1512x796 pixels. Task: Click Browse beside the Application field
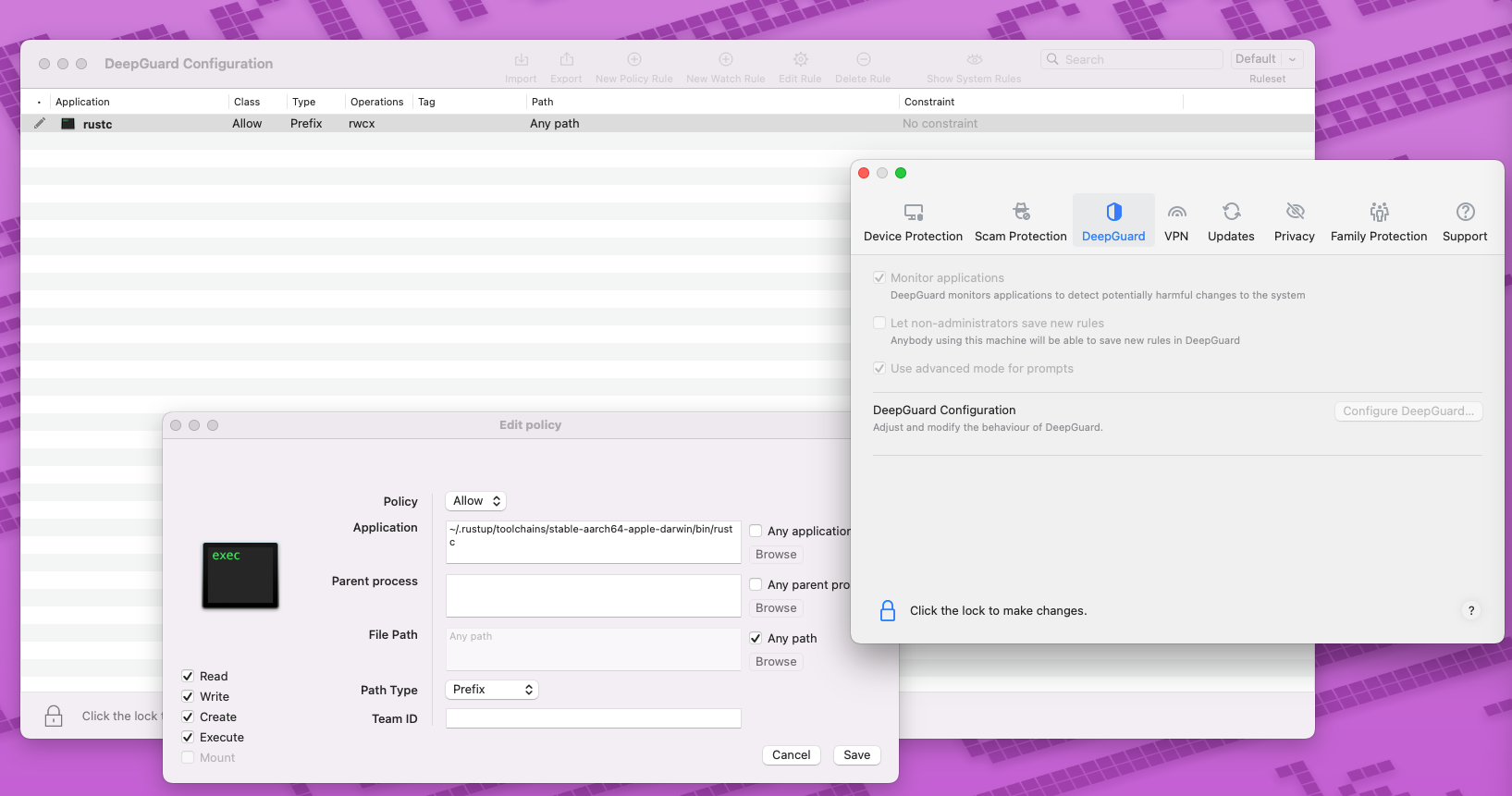[776, 555]
